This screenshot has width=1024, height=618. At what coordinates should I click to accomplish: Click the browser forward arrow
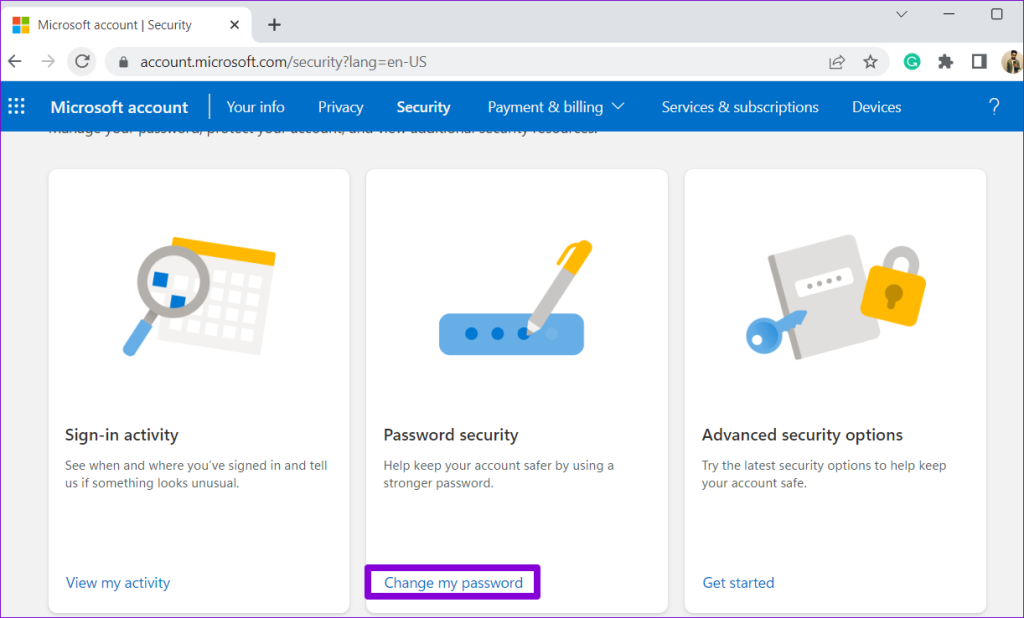click(48, 61)
